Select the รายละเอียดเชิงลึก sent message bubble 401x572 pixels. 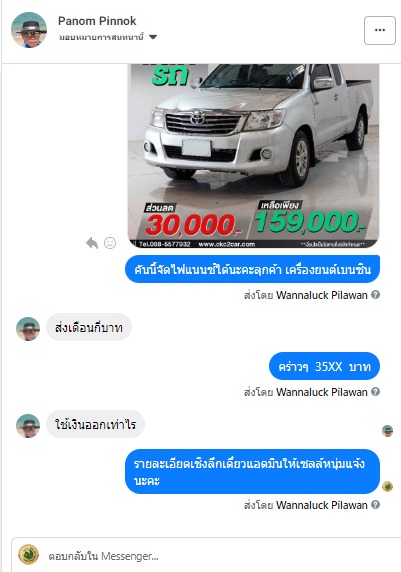coord(252,472)
